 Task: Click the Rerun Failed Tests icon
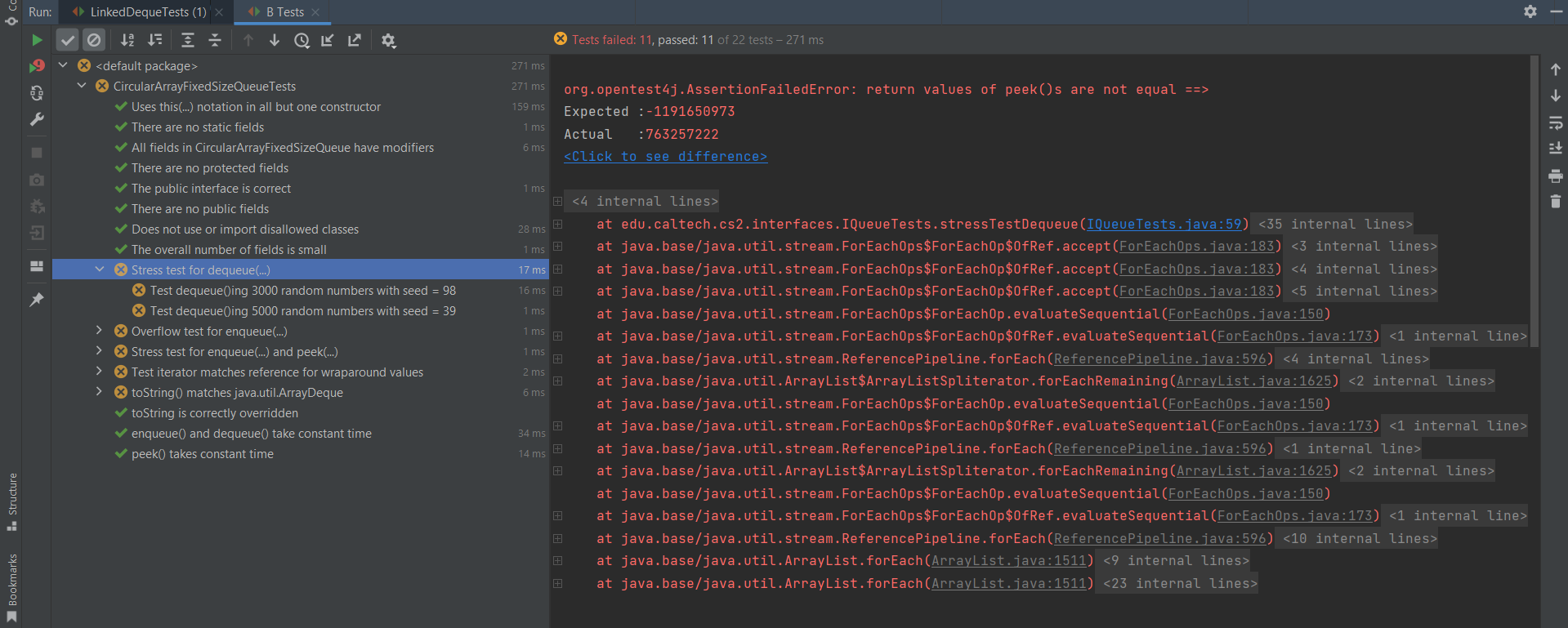click(x=37, y=66)
